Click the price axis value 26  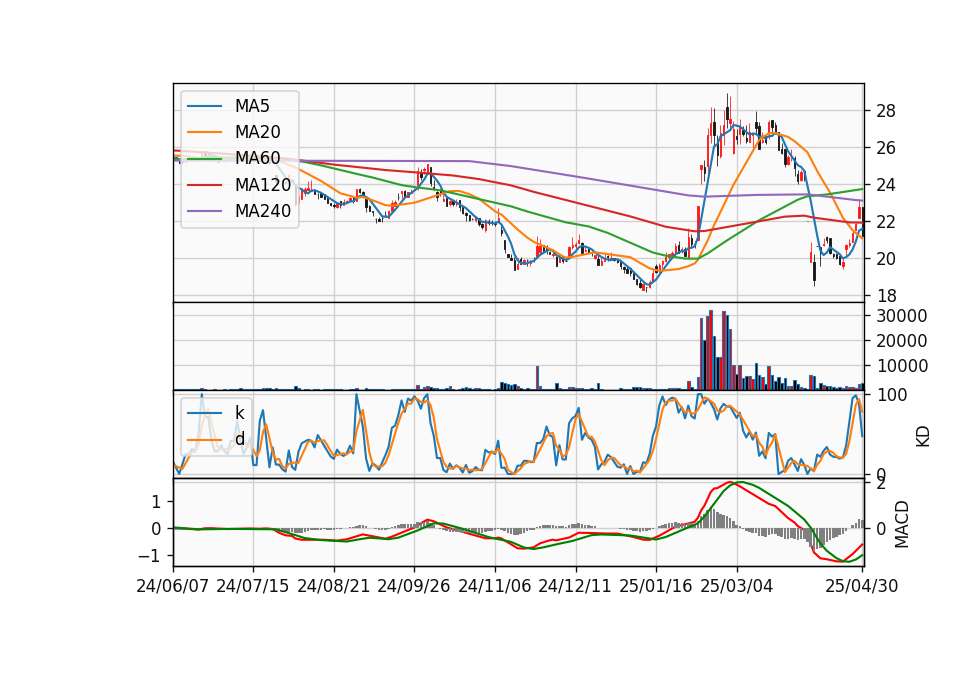point(886,148)
